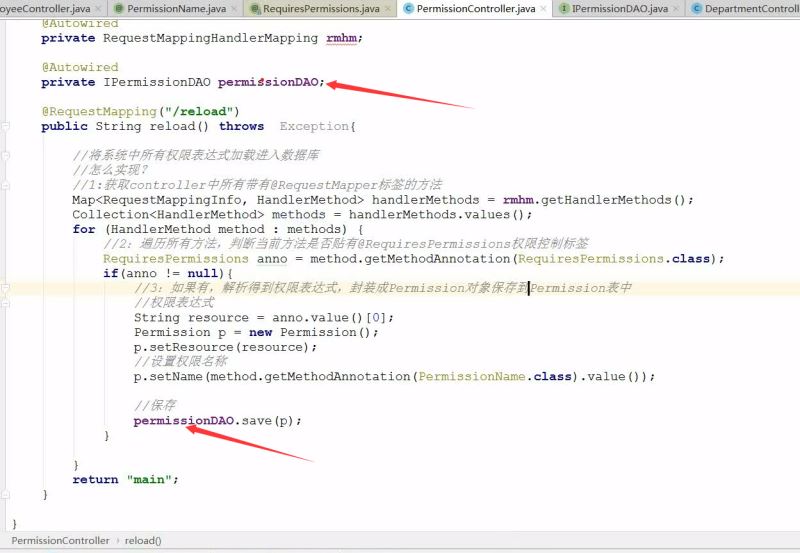Image resolution: width=800 pixels, height=553 pixels.
Task: Click the PermissionName.java tab file icon
Action: 118,9
